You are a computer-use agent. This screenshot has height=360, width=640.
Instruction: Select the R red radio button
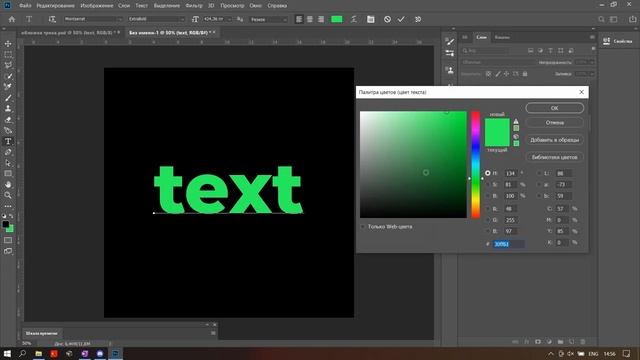[488, 209]
